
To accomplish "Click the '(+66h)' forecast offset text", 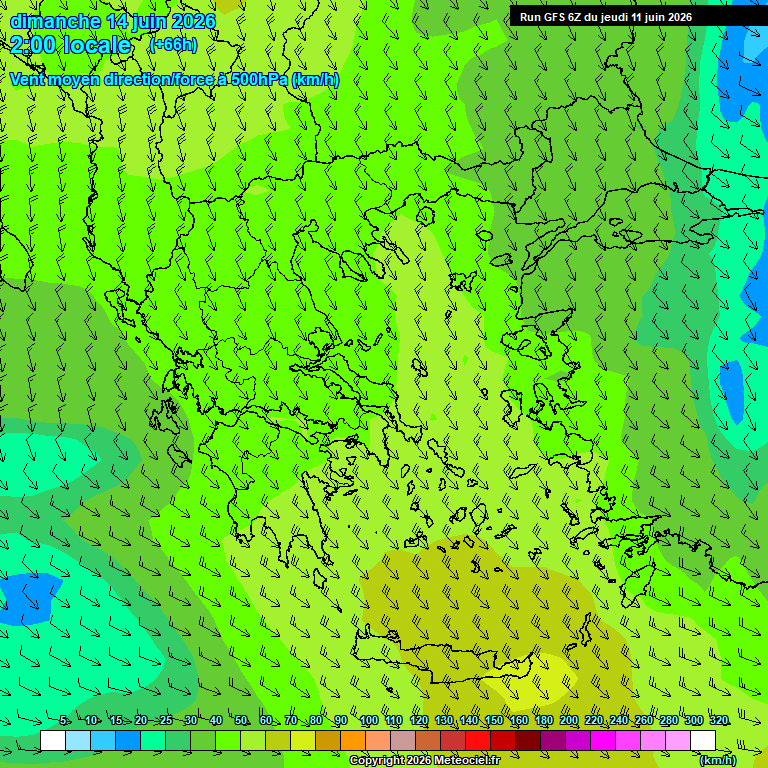I will click(x=174, y=45).
